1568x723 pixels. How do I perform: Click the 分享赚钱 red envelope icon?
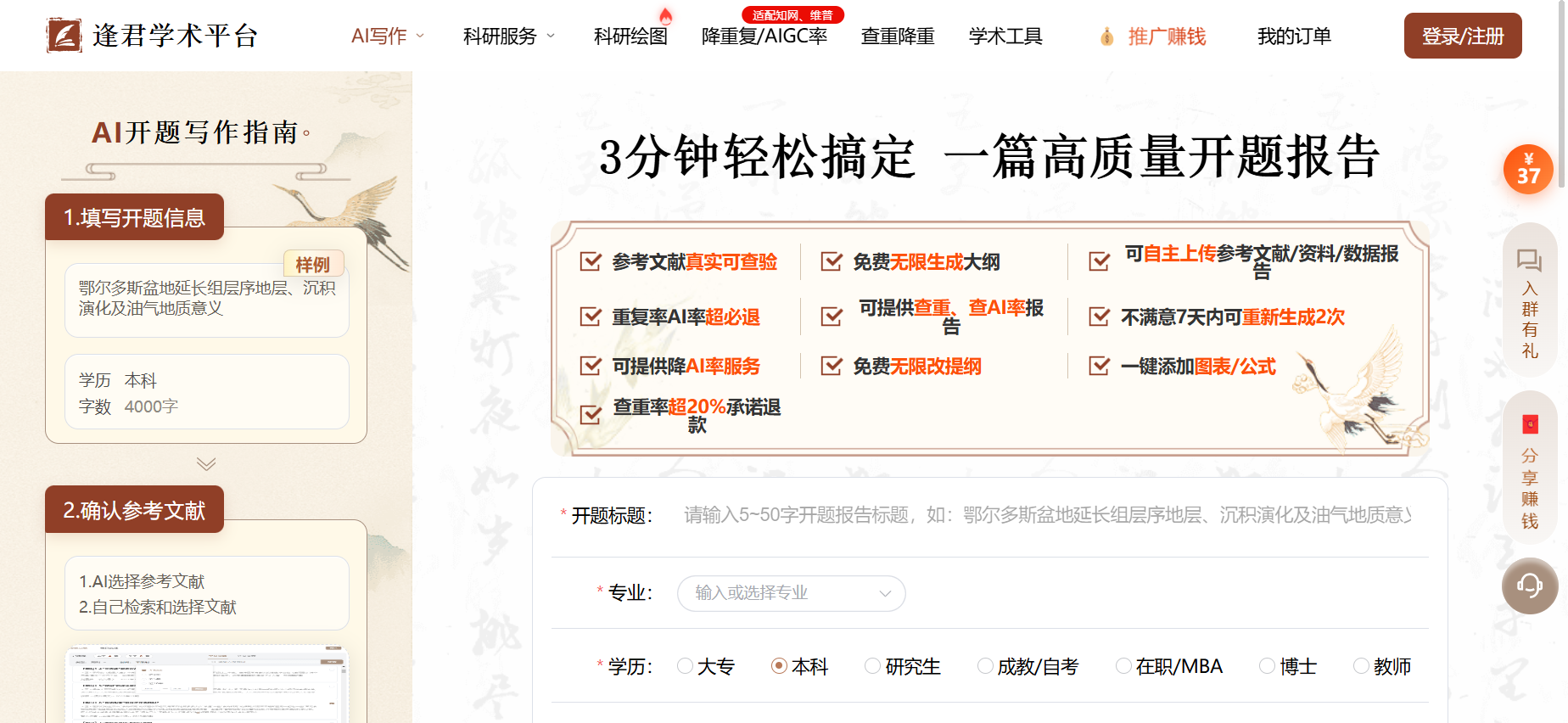click(x=1530, y=424)
